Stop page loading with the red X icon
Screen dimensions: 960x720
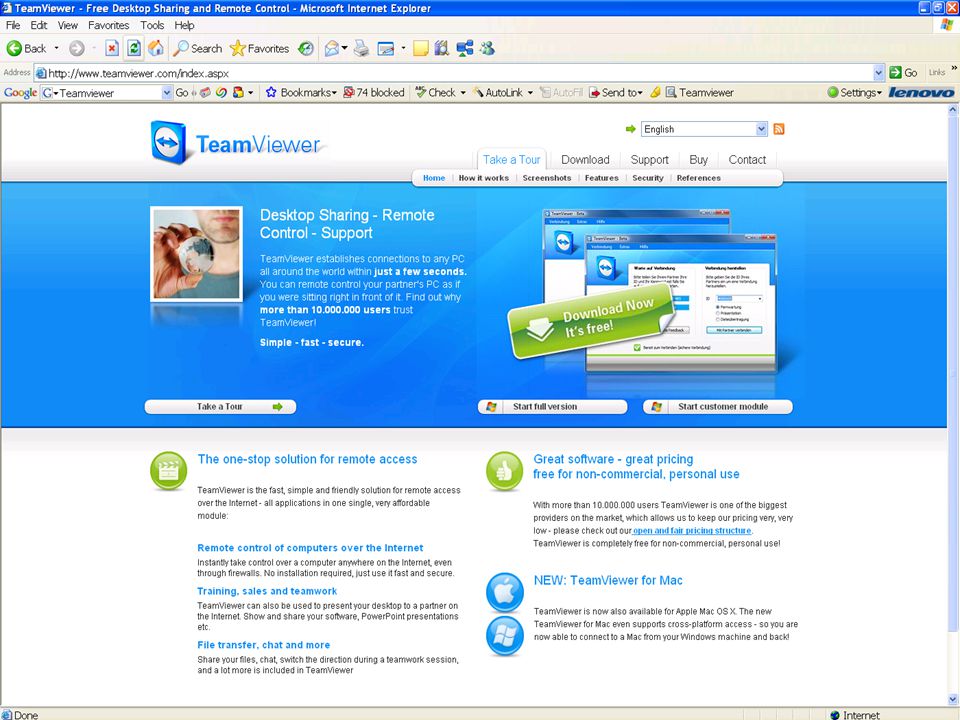111,48
